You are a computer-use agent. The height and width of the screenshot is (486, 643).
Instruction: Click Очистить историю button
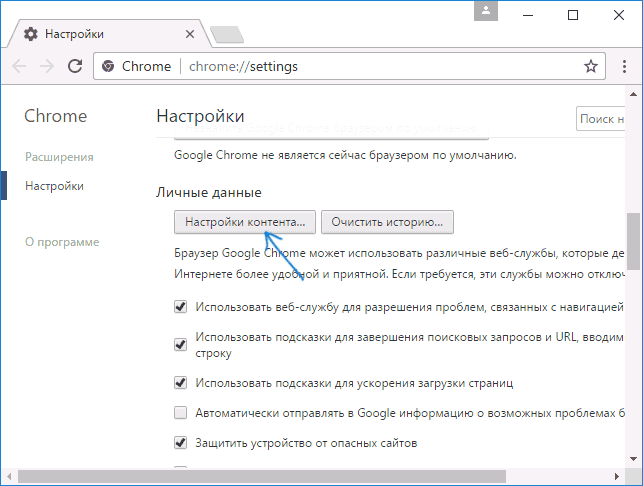coord(387,222)
